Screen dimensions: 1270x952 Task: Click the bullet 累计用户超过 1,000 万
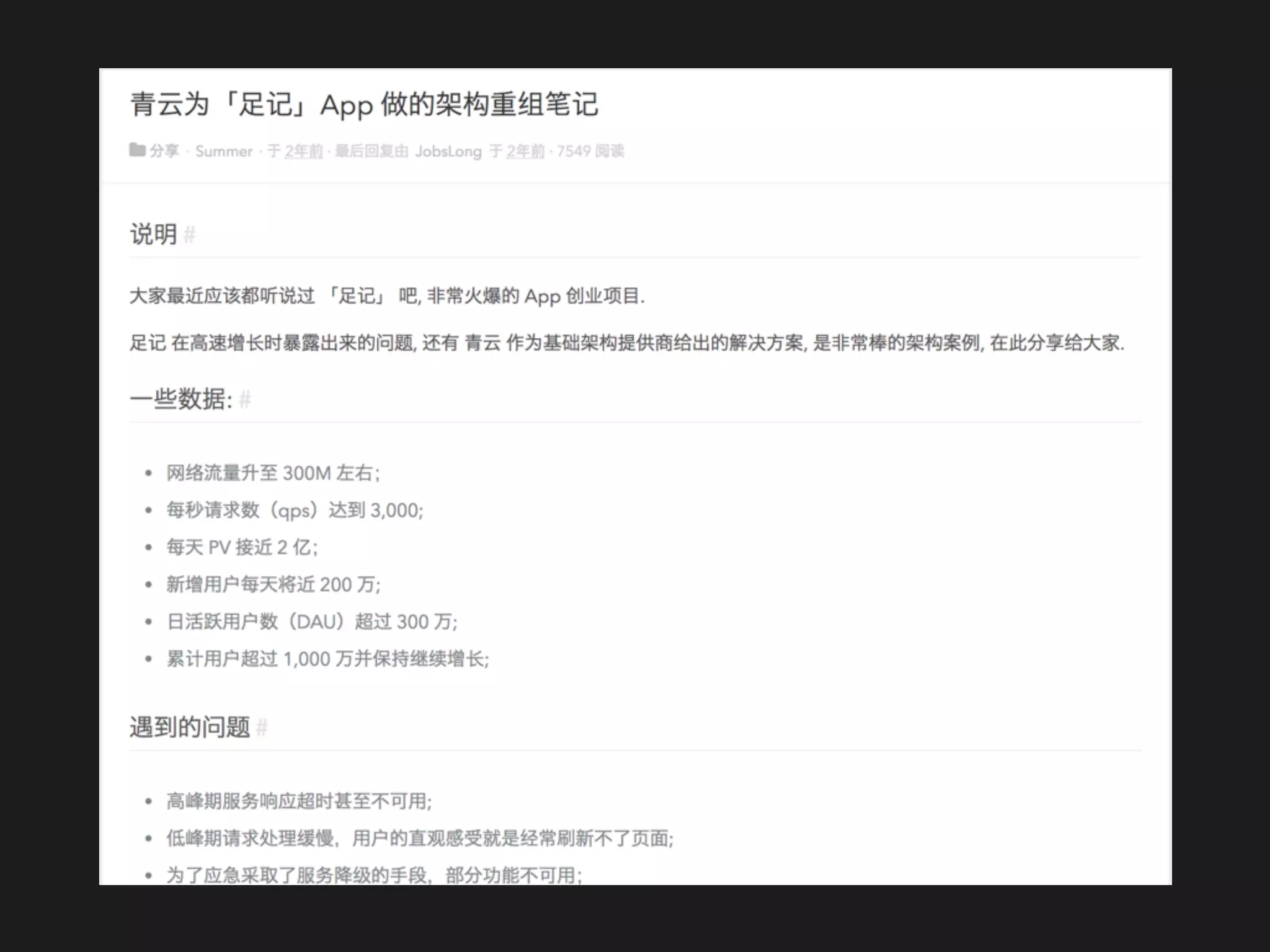point(327,659)
